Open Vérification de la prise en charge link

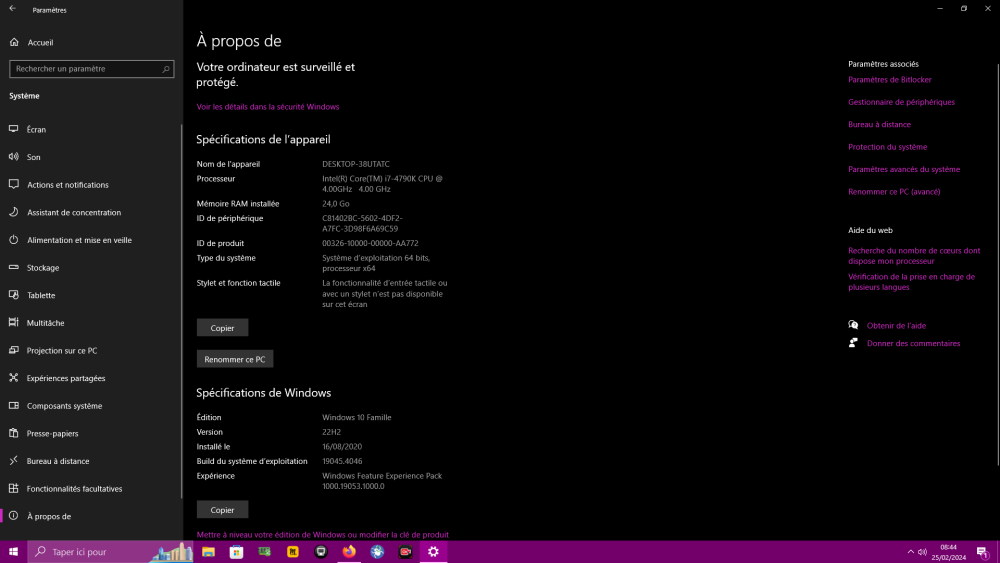pyautogui.click(x=911, y=282)
